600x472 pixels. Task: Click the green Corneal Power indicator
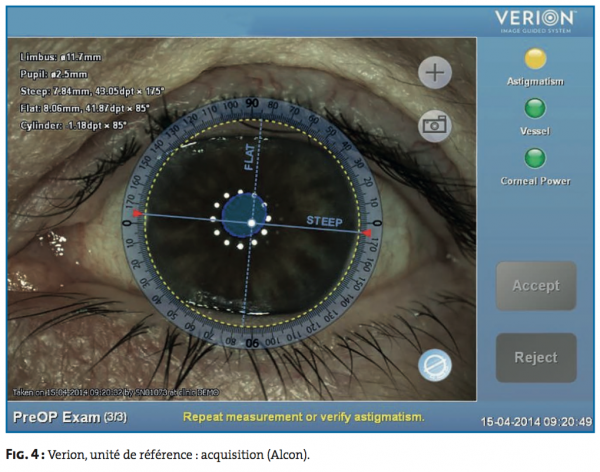coord(536,157)
